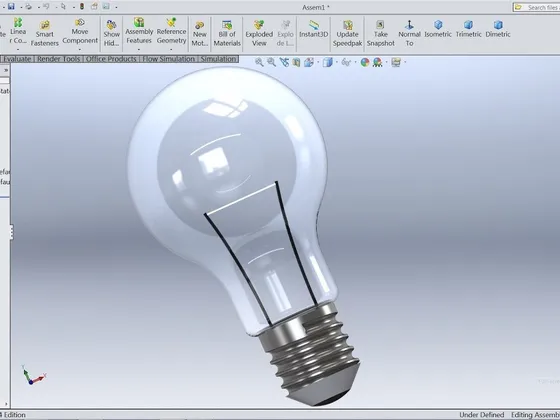This screenshot has height=420, width=560.
Task: Open the Linear Component Pattern tool
Action: point(18,31)
